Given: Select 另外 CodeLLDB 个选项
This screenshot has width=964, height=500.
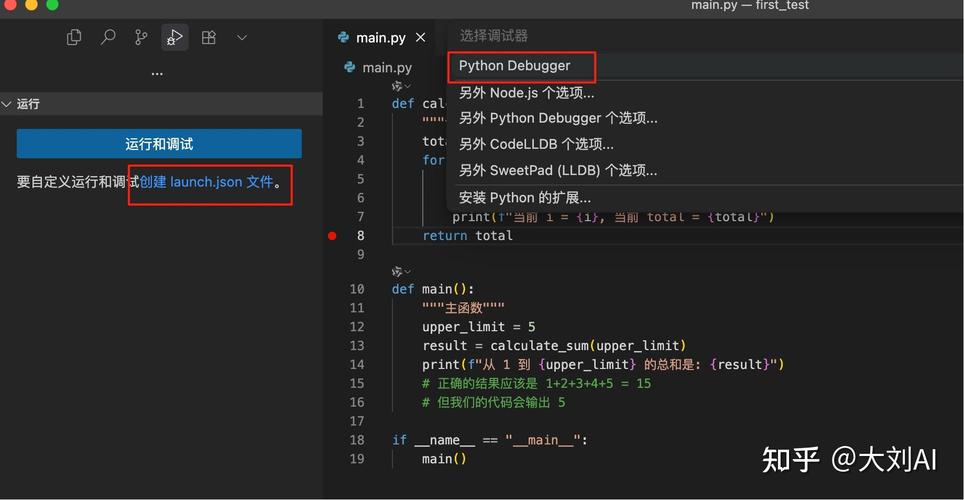Looking at the screenshot, I should [x=705, y=145].
